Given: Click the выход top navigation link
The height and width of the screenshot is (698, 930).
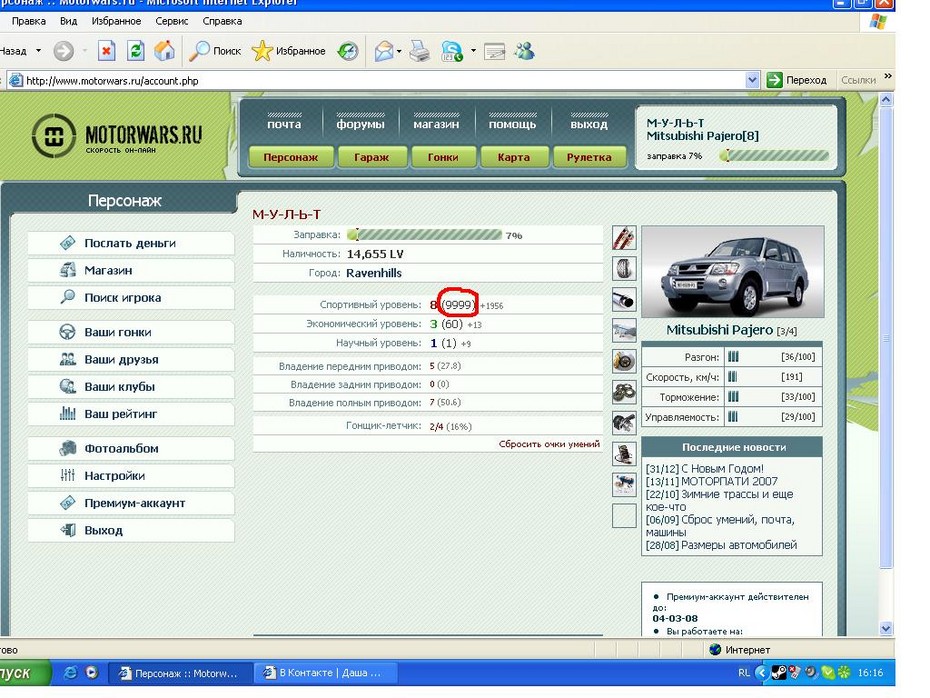Looking at the screenshot, I should (589, 124).
